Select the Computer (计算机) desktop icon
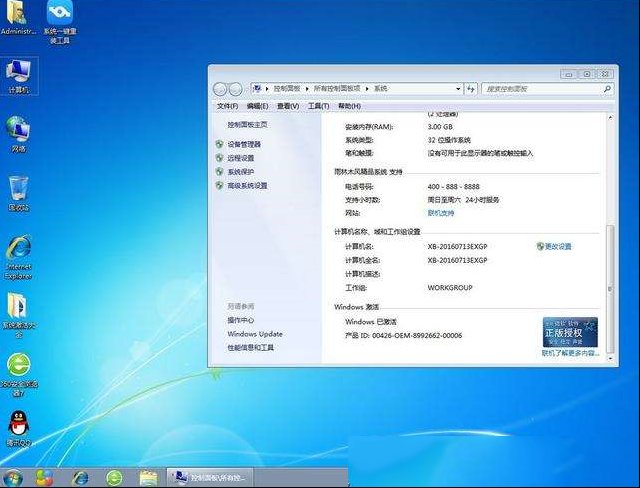 [x=18, y=76]
